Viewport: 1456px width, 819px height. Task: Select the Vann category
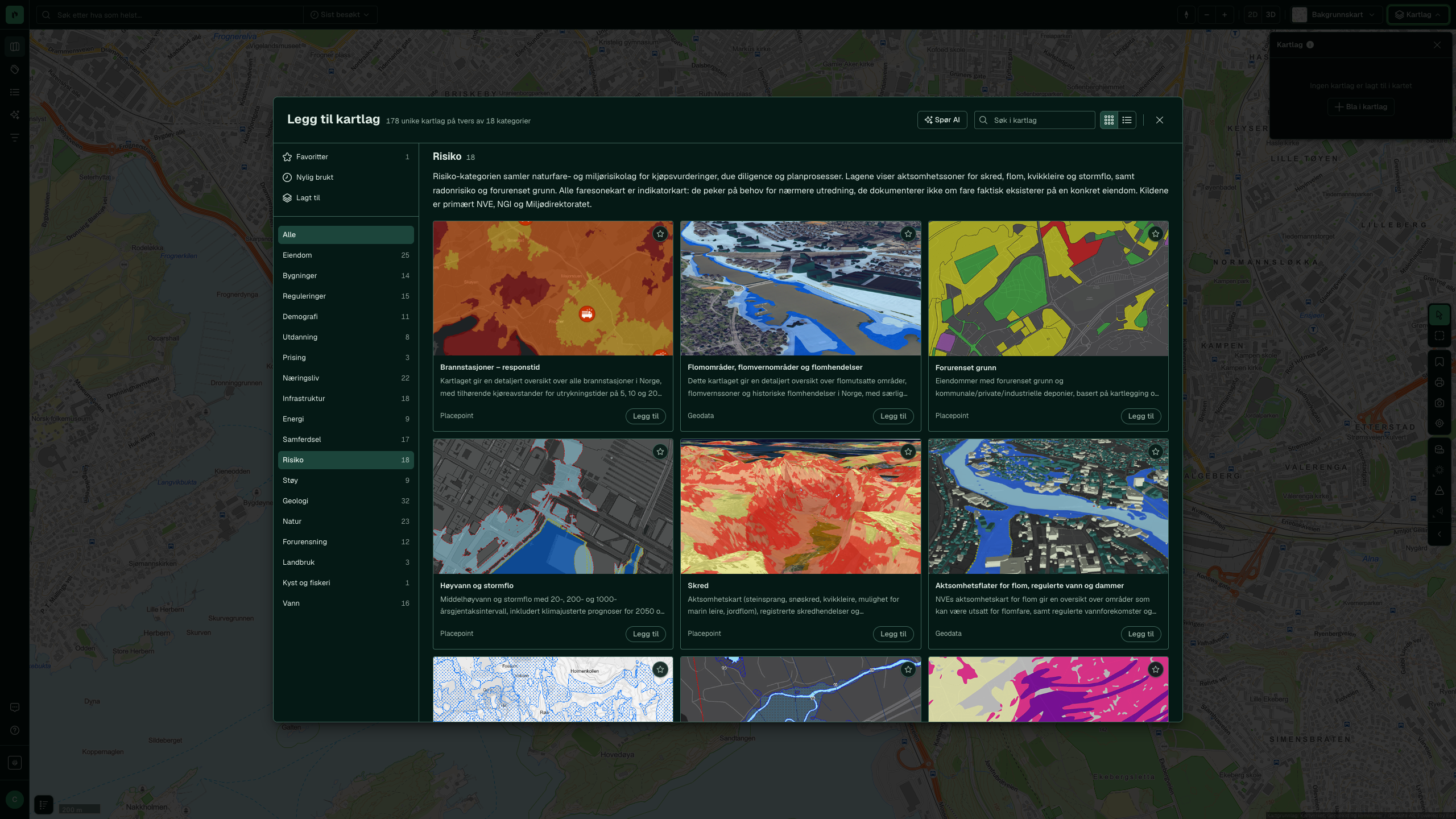click(346, 603)
